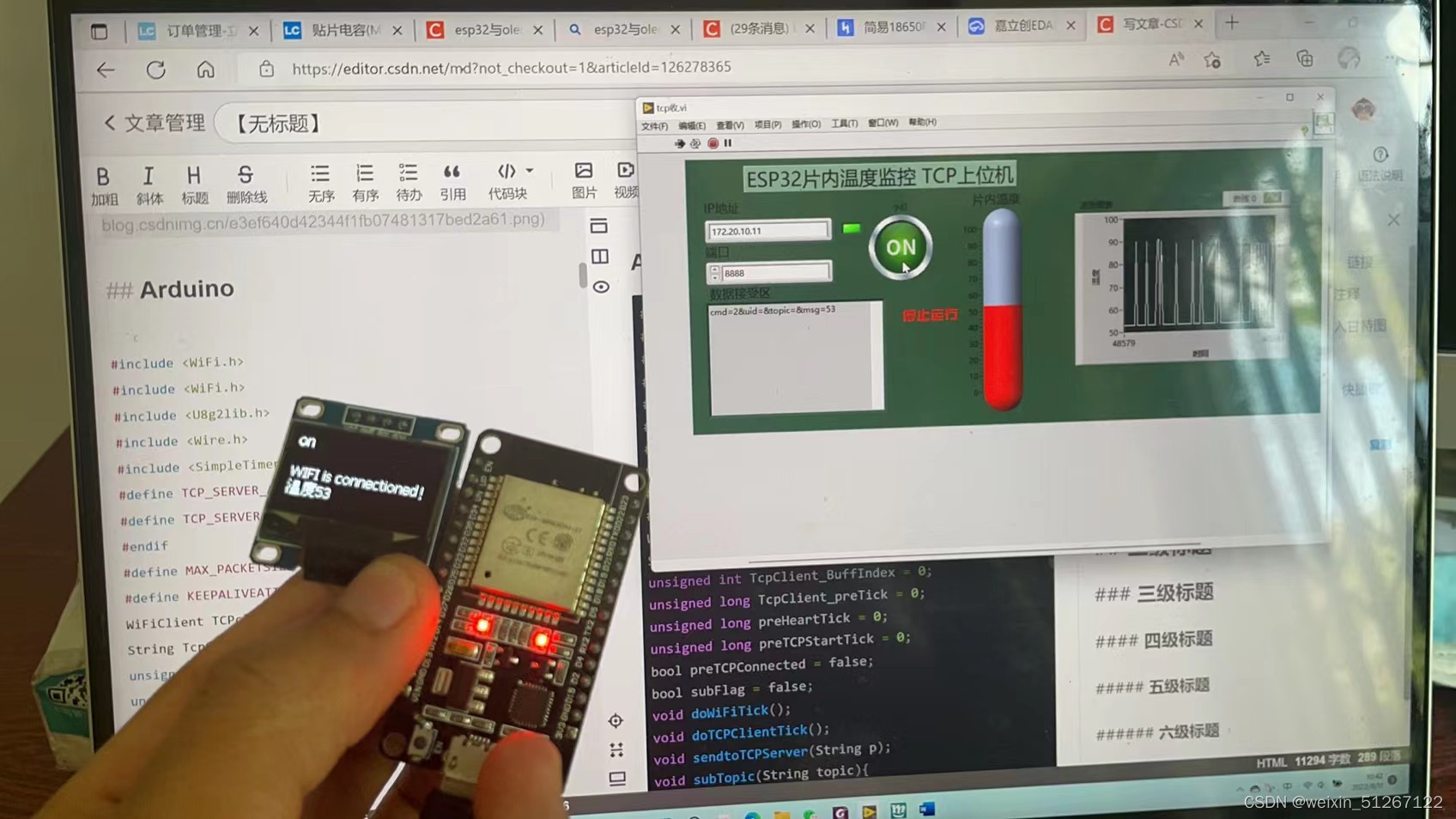
Task: Click the red Abort execution icon in LabVIEW
Action: (x=712, y=143)
